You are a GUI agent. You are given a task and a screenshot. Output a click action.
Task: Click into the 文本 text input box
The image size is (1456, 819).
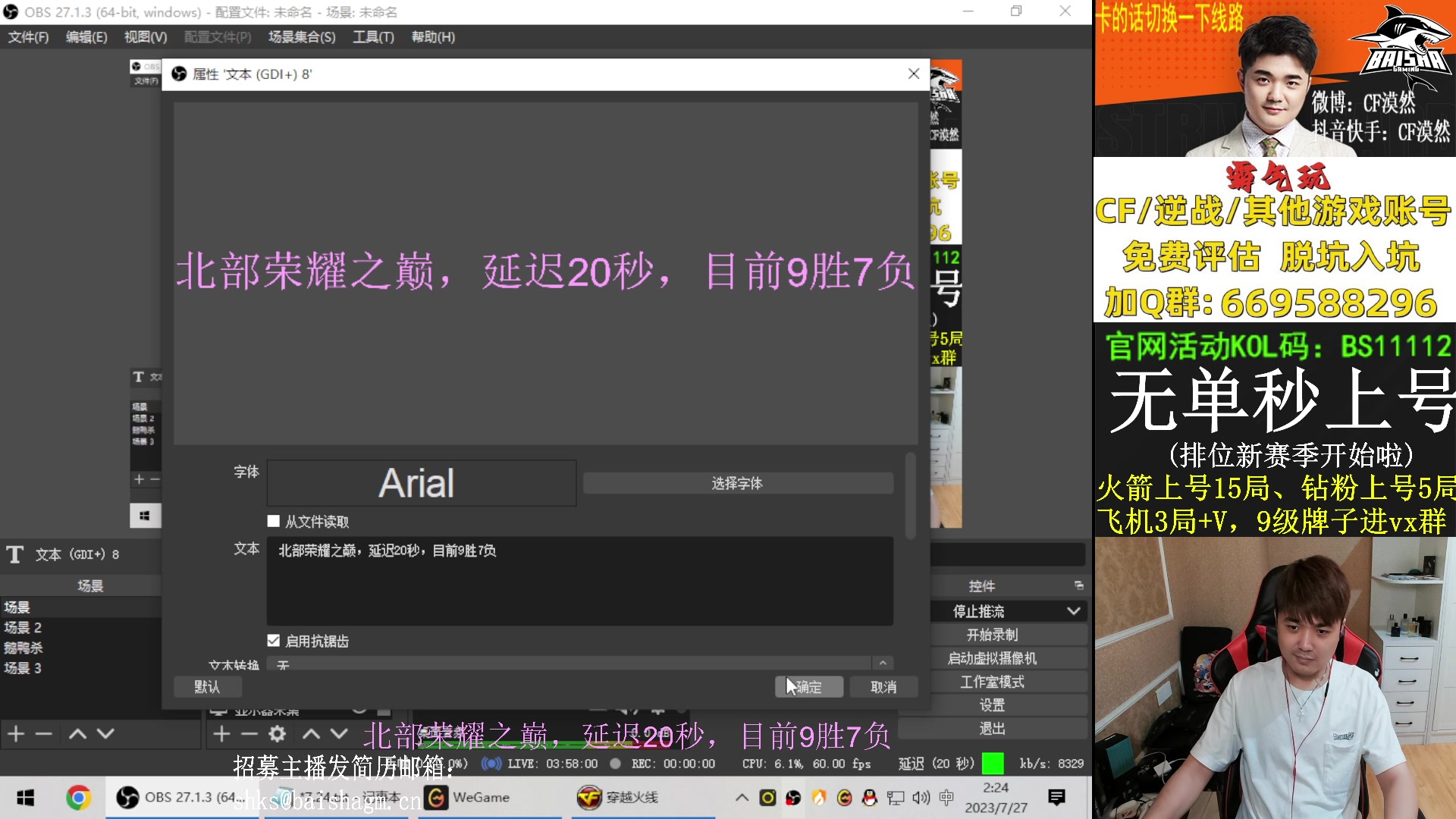pyautogui.click(x=579, y=581)
